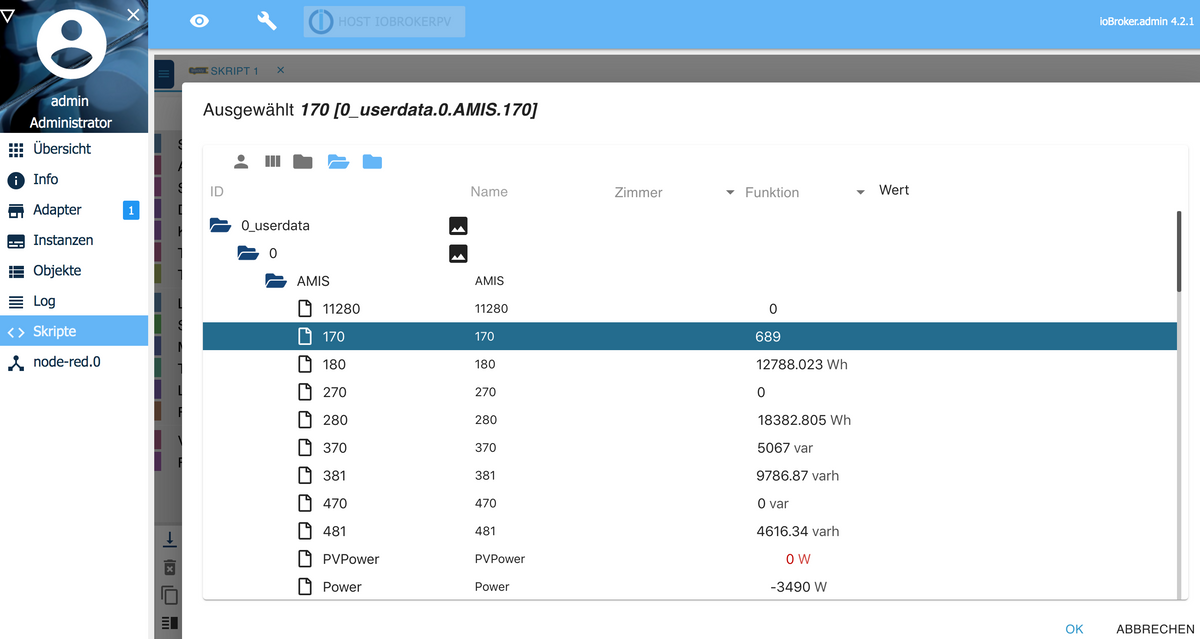Click the admin user avatar
This screenshot has width=1200, height=639.
pyautogui.click(x=71, y=46)
